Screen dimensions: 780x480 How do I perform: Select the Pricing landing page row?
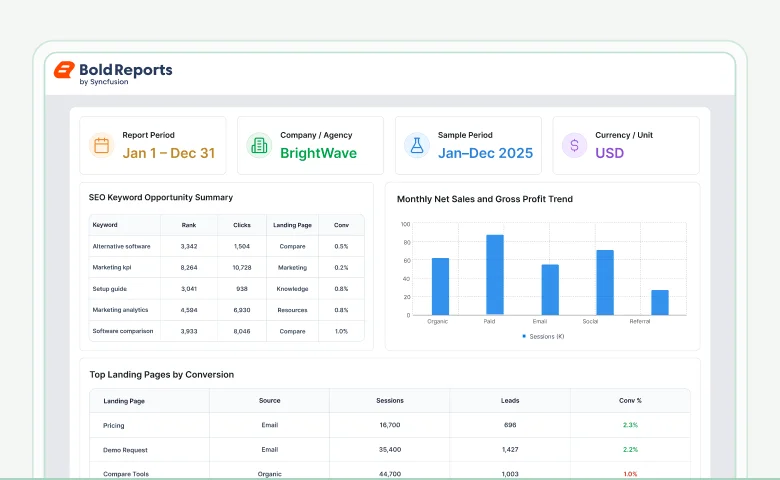click(x=390, y=425)
